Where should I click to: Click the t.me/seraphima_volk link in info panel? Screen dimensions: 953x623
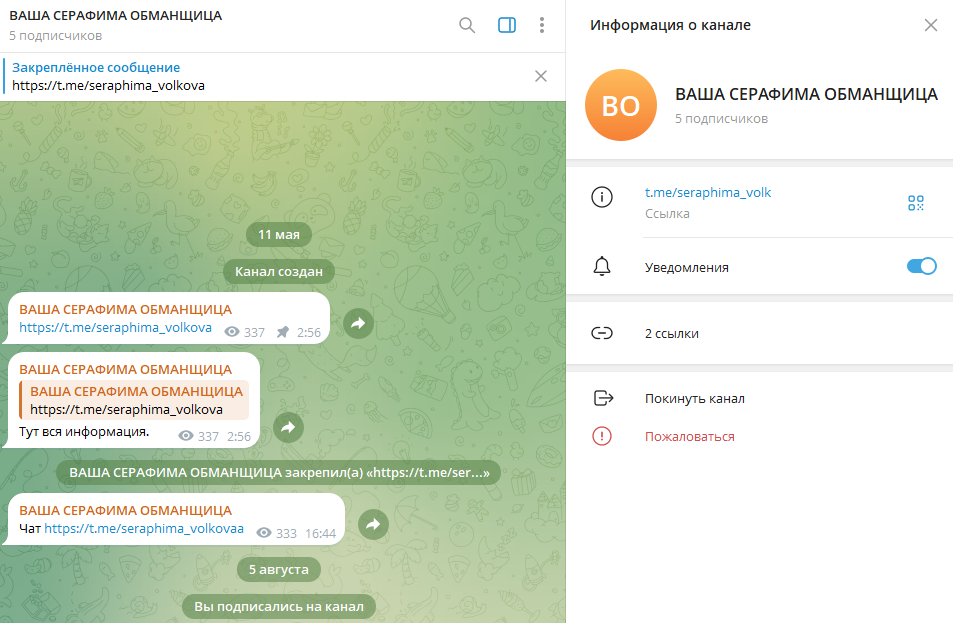(708, 192)
